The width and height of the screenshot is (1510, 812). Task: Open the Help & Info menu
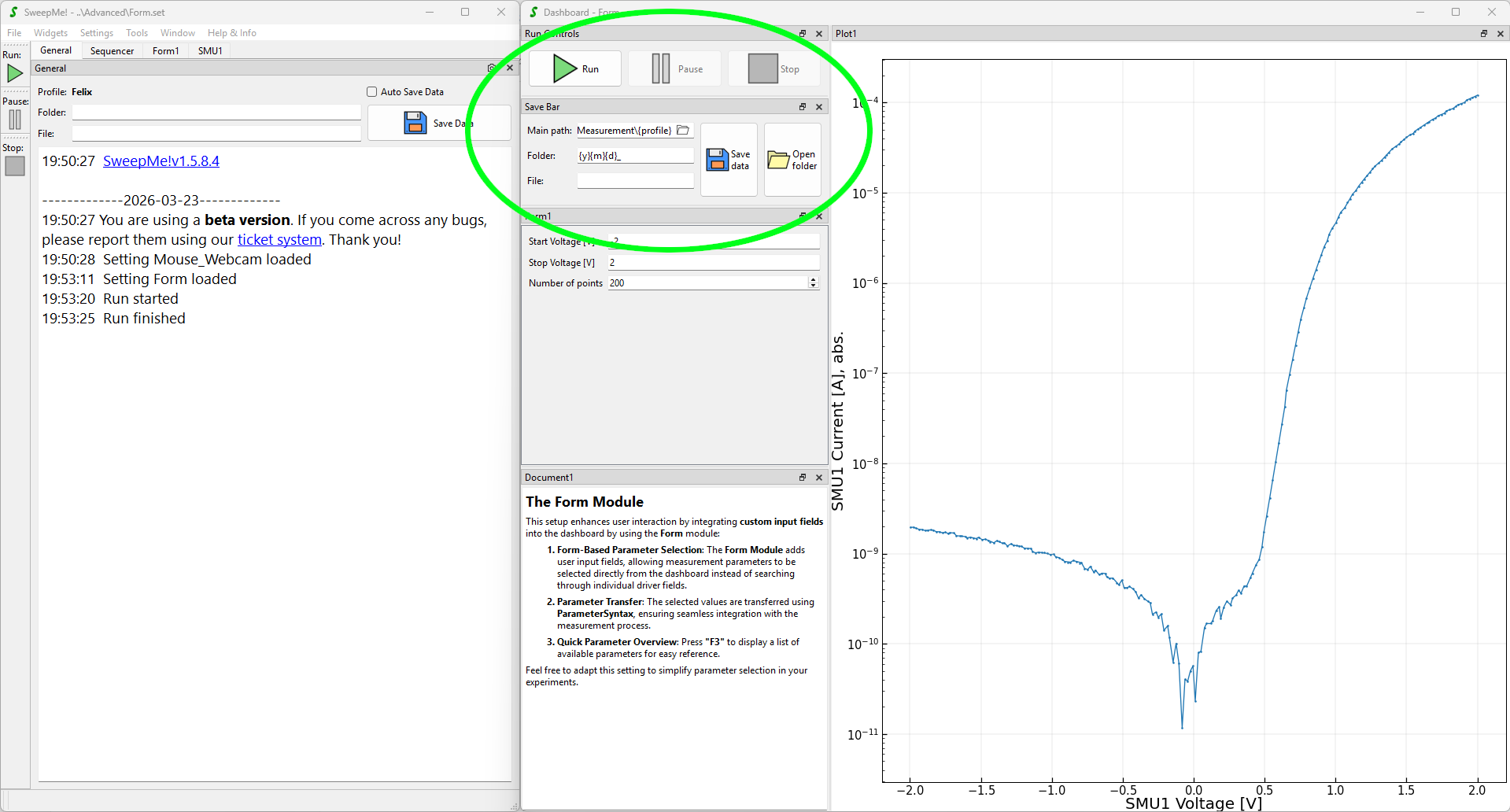[231, 33]
